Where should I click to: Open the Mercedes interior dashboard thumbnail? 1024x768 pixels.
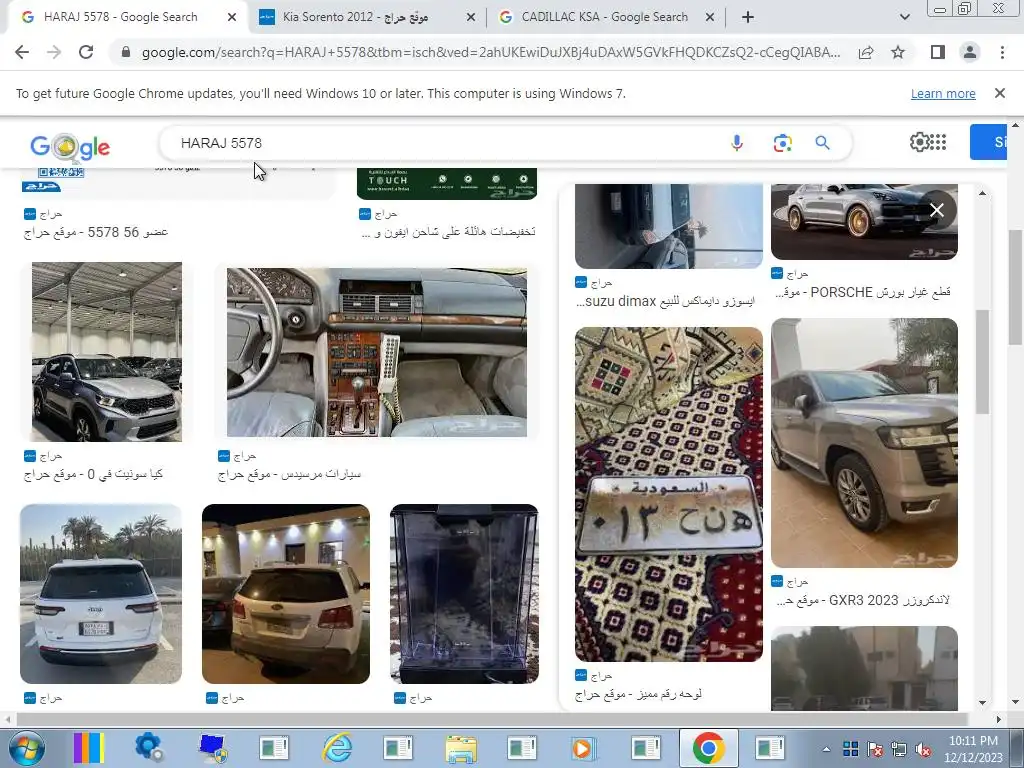(377, 352)
